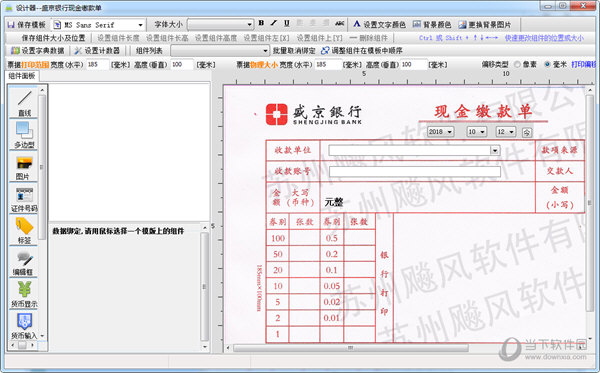Choose the 多边型 polygon tool
600x373 pixels.
[x=24, y=134]
